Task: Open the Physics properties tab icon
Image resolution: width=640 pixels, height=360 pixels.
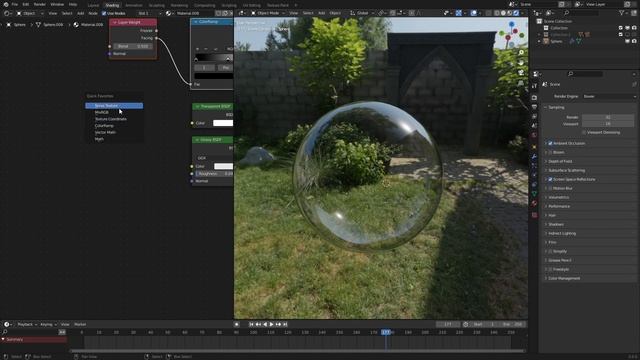Action: (534, 175)
